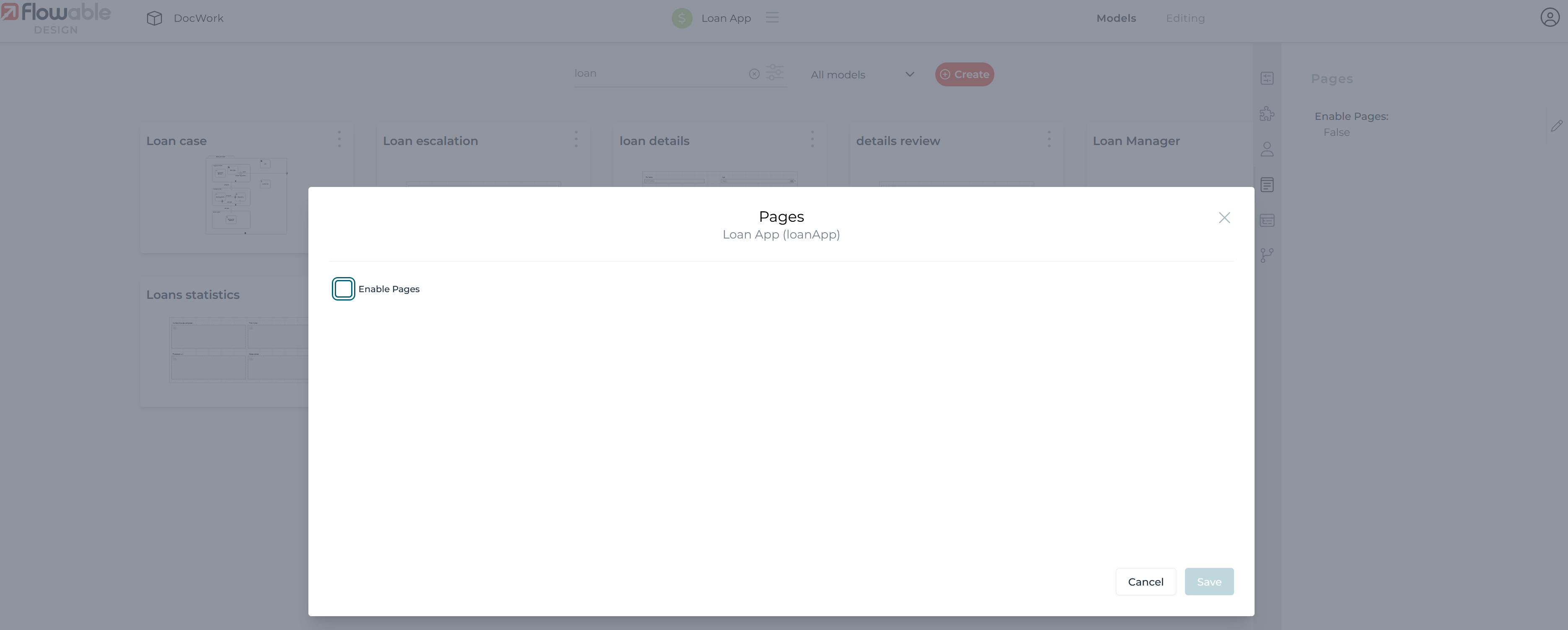Open the branch versioning sidebar icon
The width and height of the screenshot is (1568, 630).
[x=1267, y=255]
